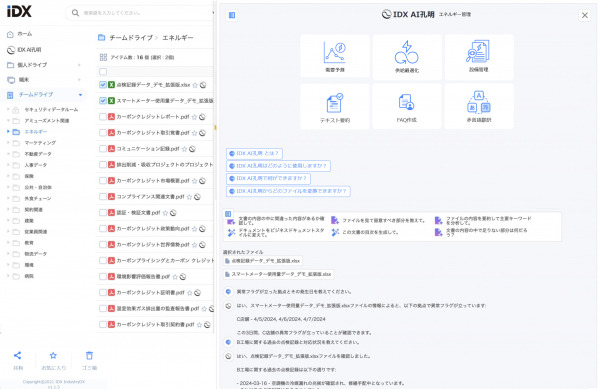Open the 需要予測 demand forecast tile
Screen dimensions: 600x389
point(335,57)
